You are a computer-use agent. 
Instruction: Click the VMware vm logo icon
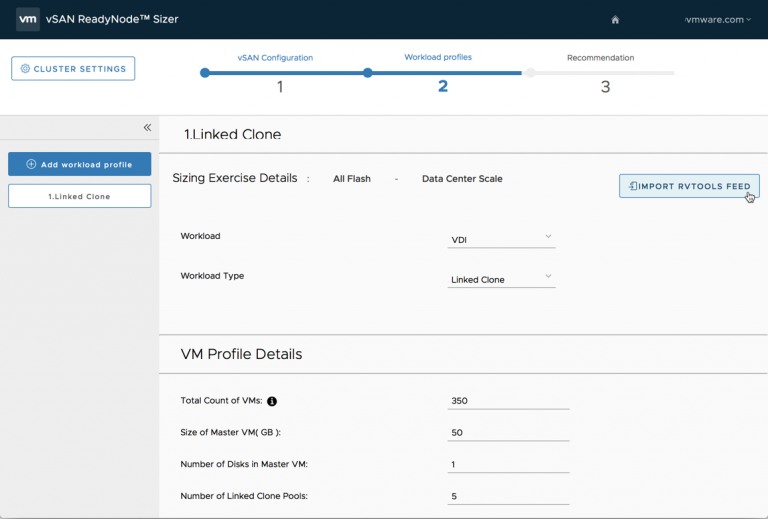tap(28, 20)
